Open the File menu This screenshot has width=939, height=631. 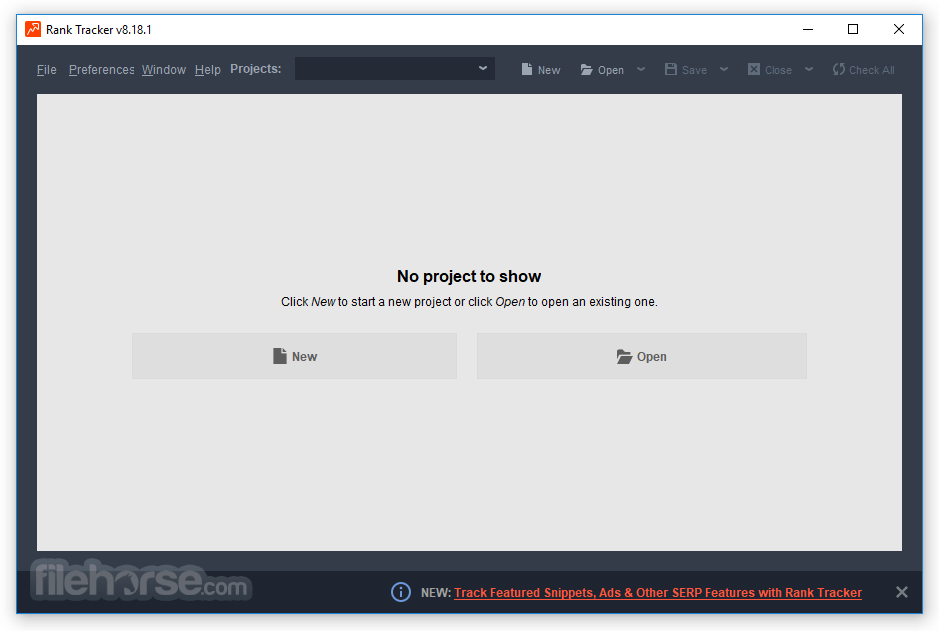coord(47,69)
